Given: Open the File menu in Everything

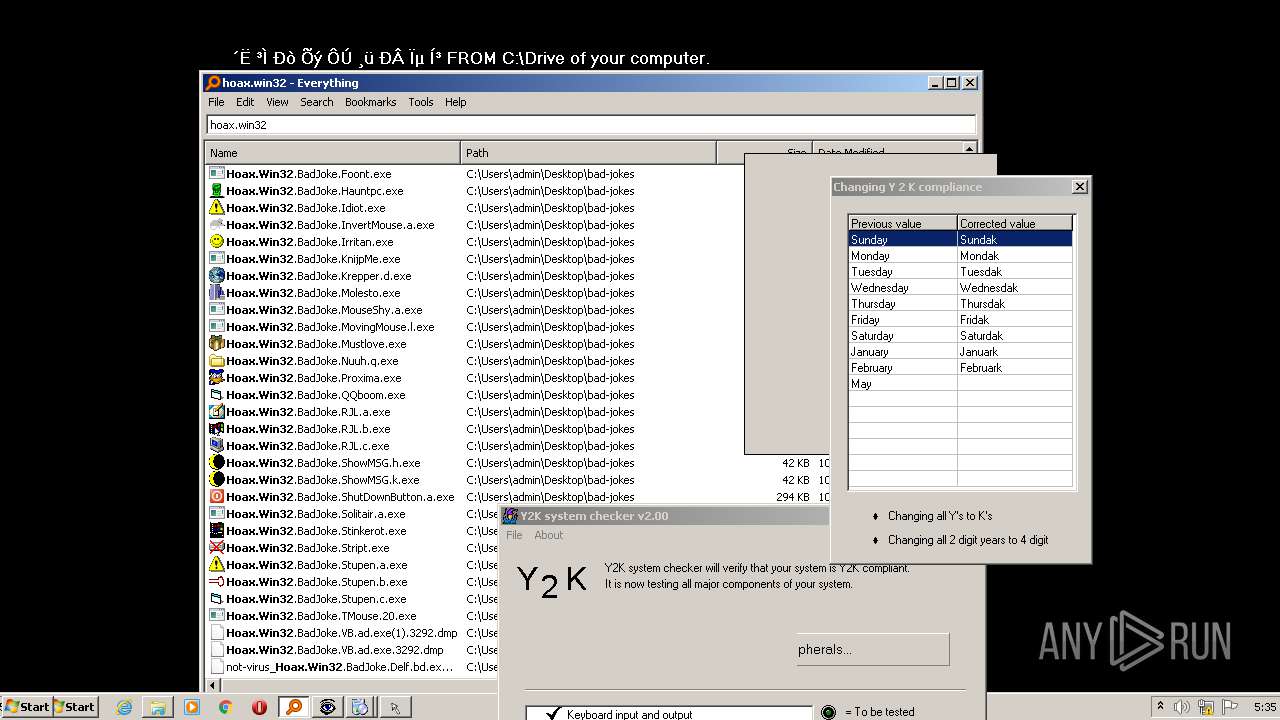Looking at the screenshot, I should 216,102.
